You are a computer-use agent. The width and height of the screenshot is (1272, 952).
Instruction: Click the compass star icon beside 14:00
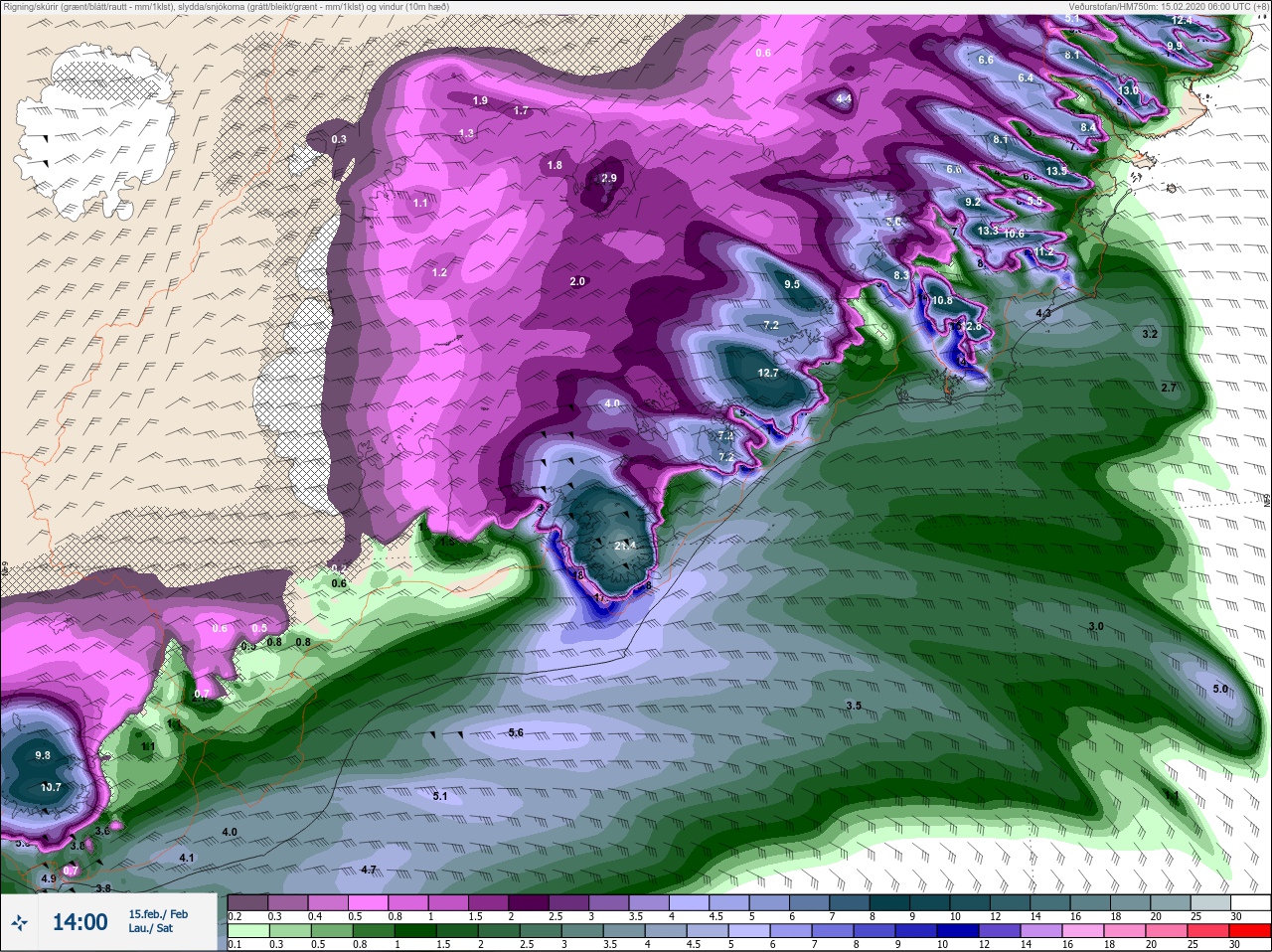[19, 923]
